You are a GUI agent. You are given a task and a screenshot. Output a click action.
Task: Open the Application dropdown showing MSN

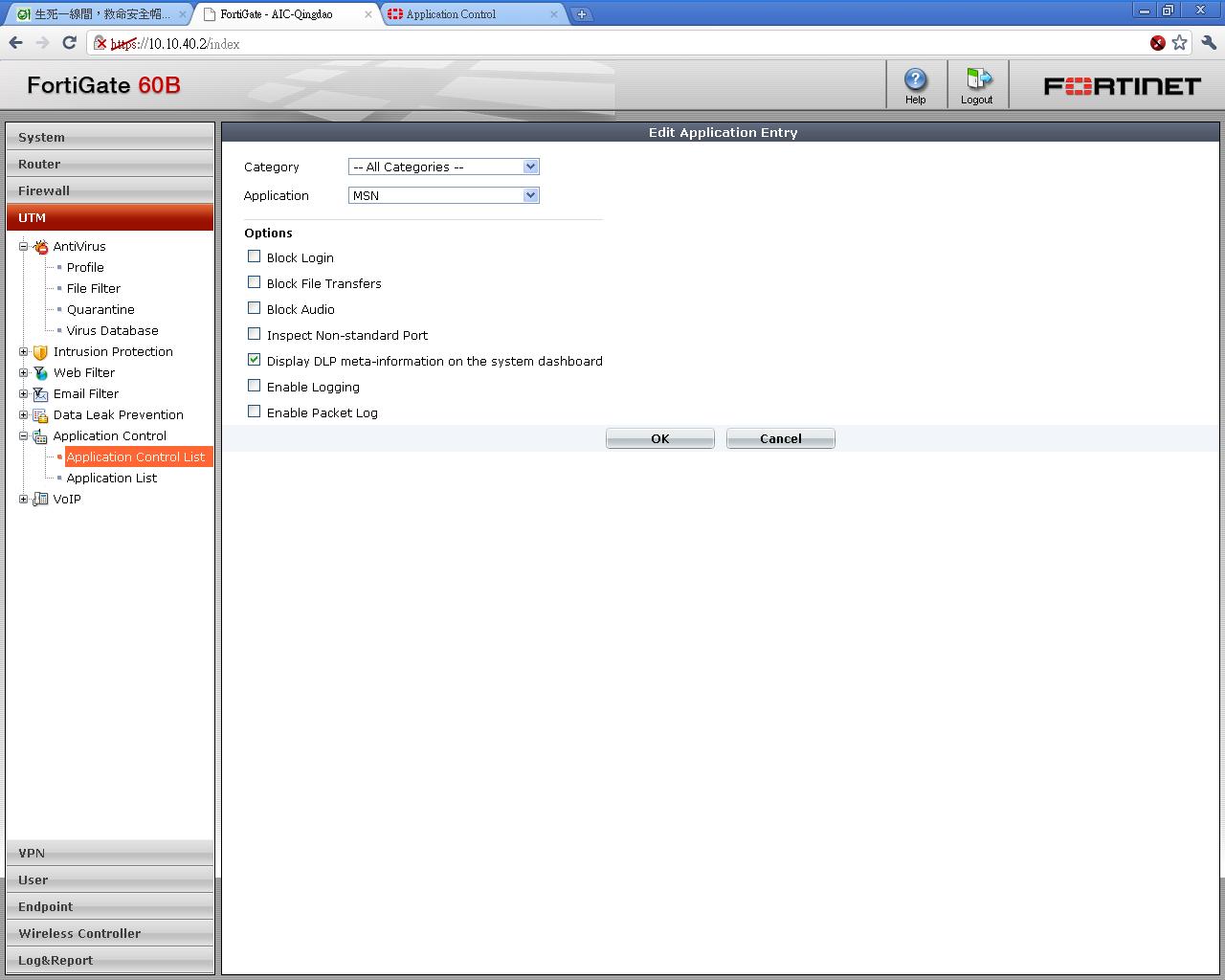pos(444,195)
